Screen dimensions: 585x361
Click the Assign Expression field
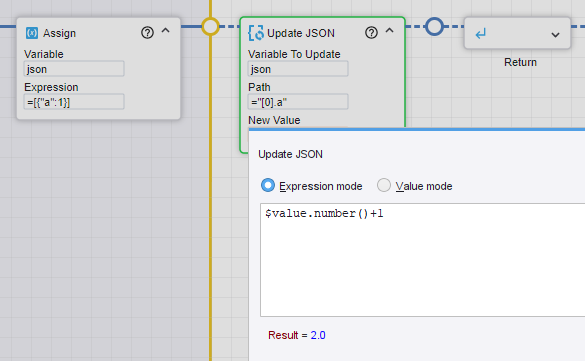coord(74,102)
